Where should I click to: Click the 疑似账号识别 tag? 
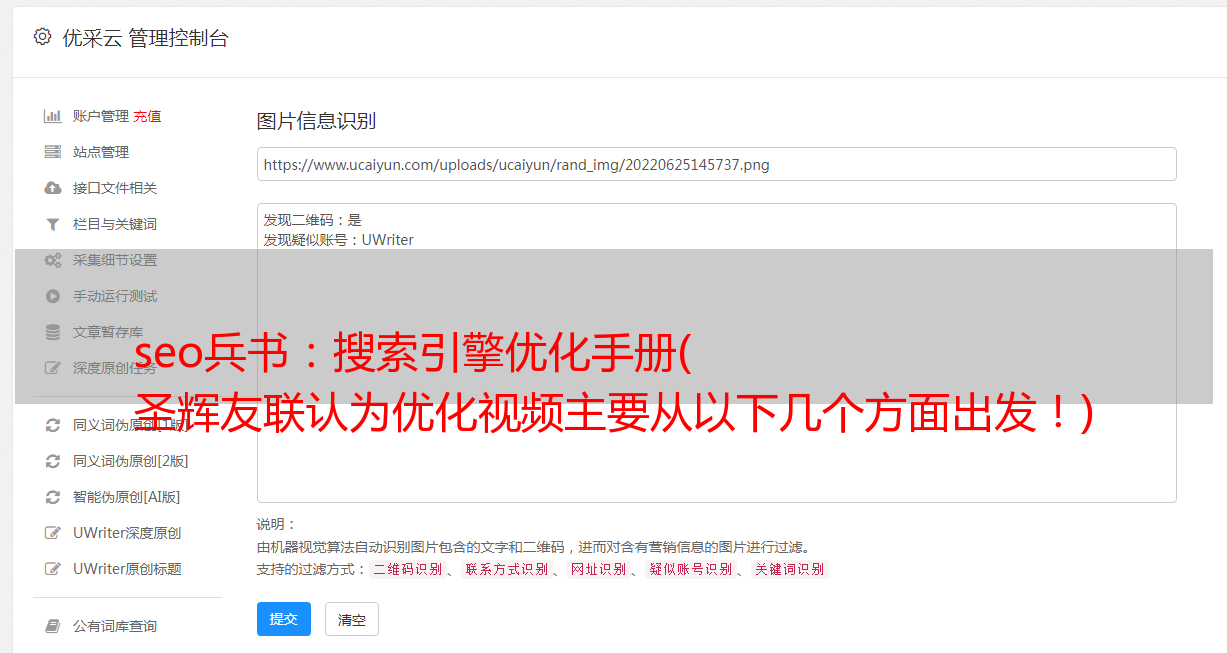(x=690, y=569)
